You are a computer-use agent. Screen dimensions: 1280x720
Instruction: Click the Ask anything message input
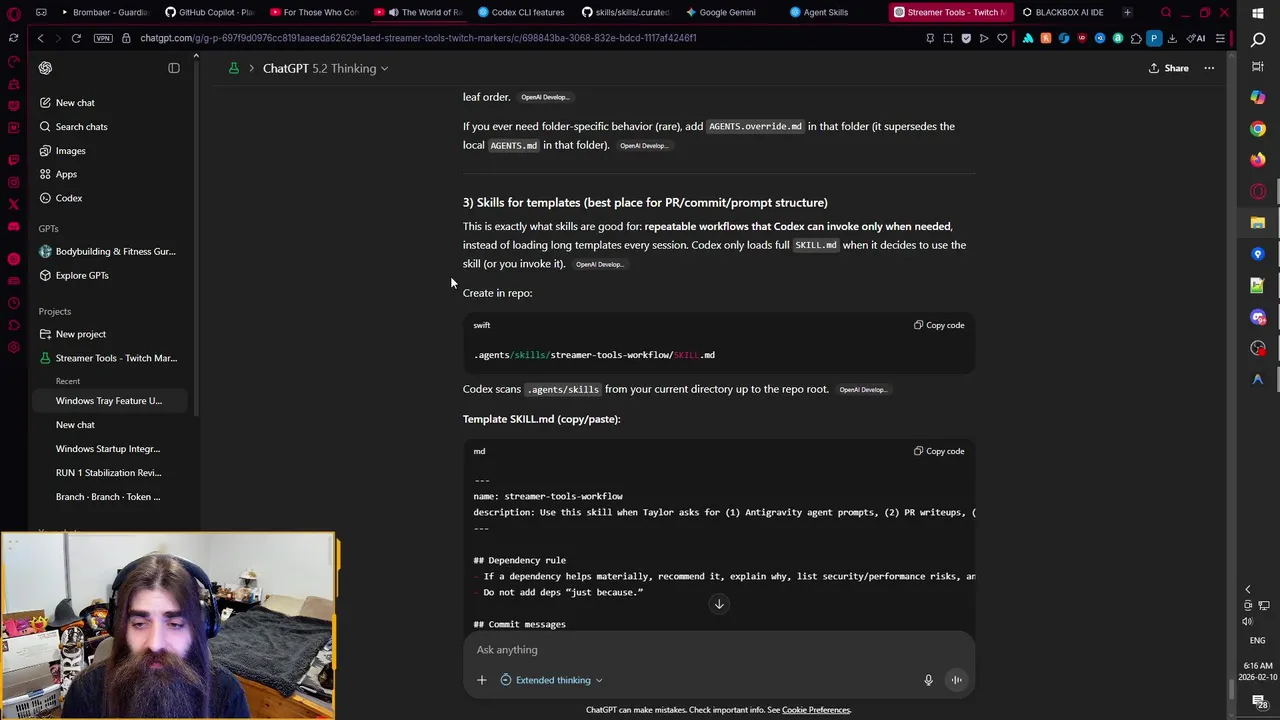coord(718,650)
